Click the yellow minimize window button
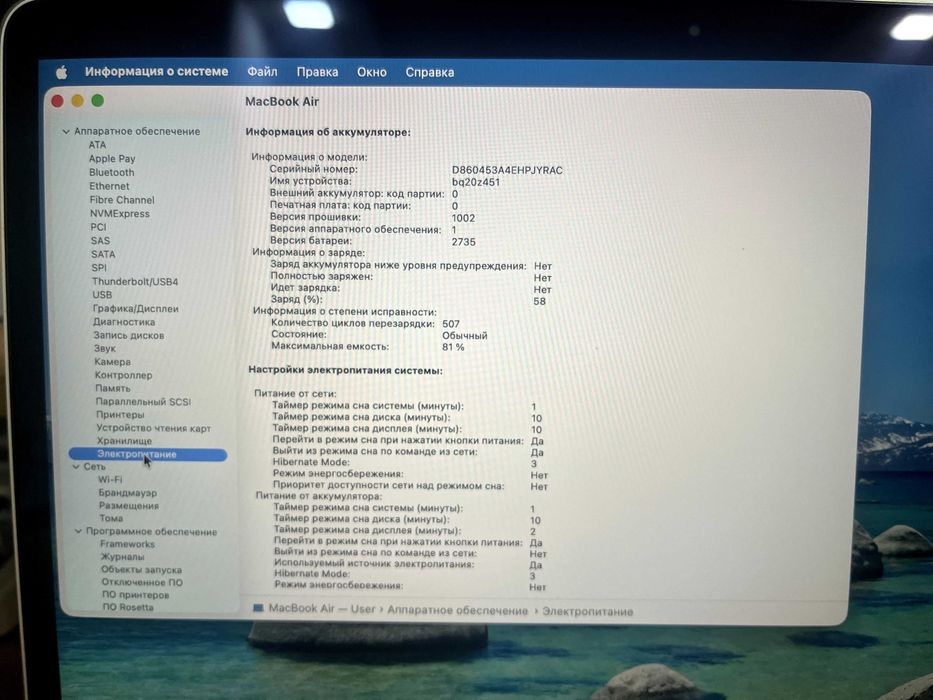This screenshot has width=933, height=700. [x=77, y=101]
